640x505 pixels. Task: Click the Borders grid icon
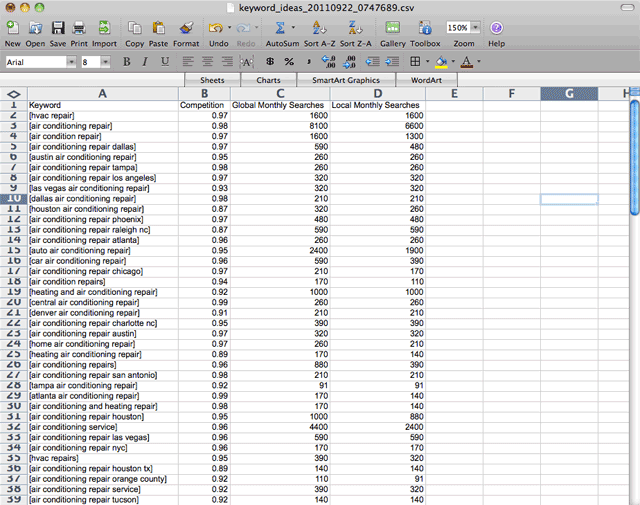click(x=415, y=62)
